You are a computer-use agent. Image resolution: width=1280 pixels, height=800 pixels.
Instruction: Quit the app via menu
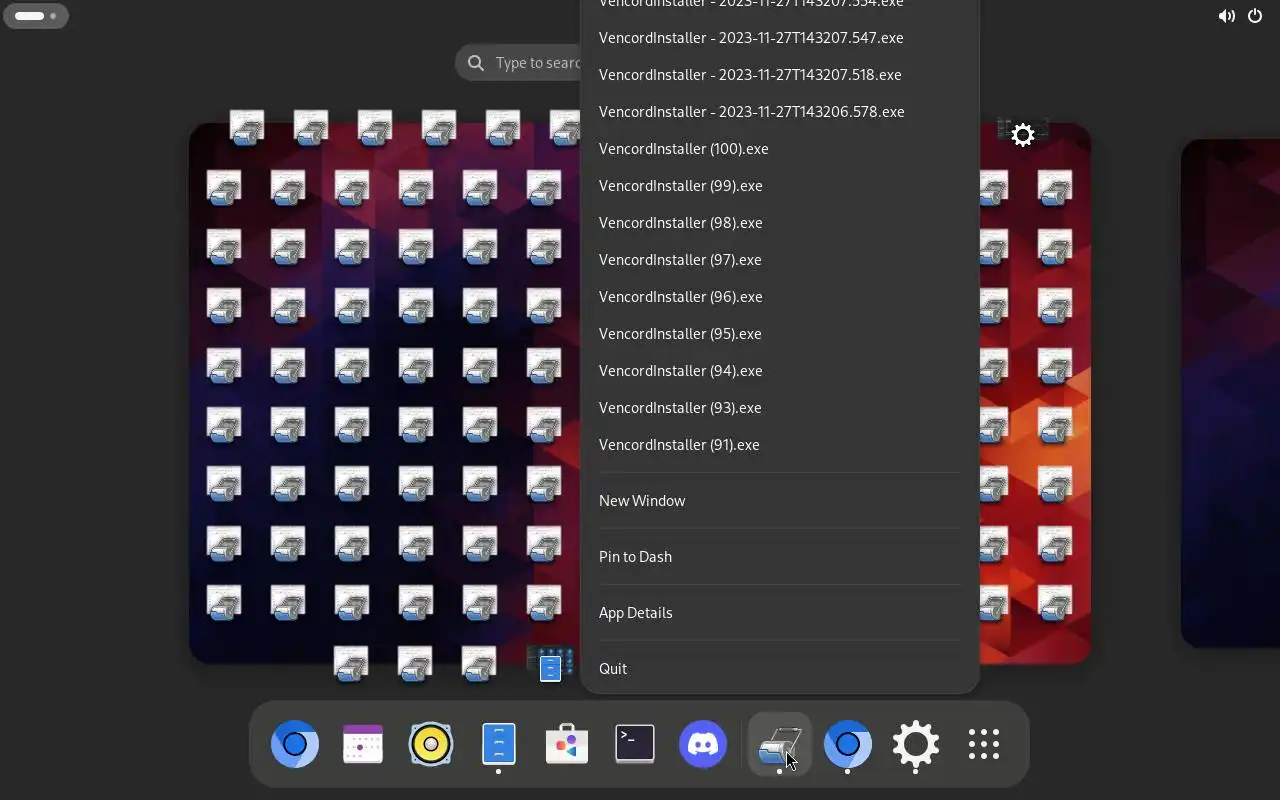(x=780, y=669)
